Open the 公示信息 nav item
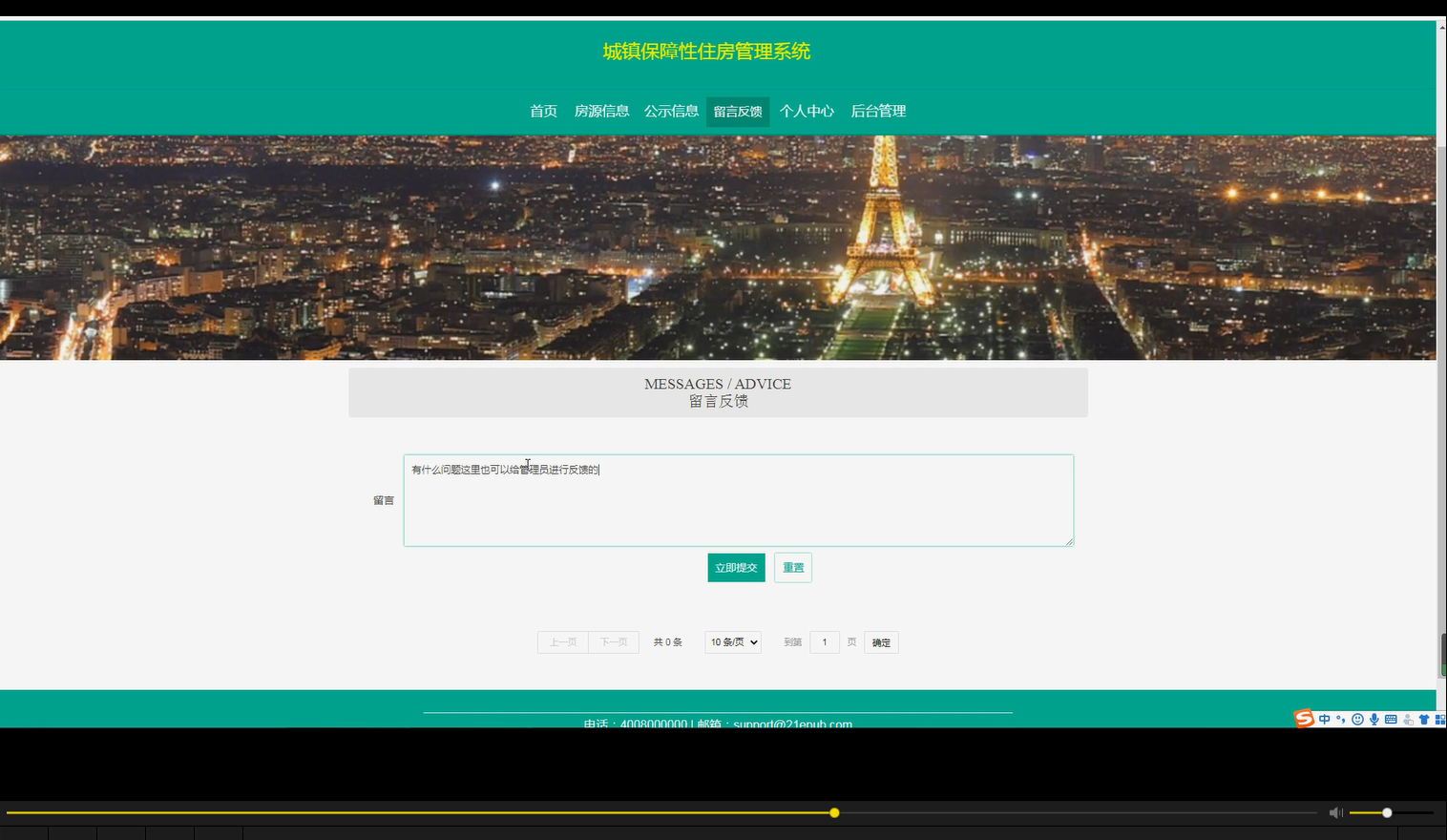The width and height of the screenshot is (1447, 840). (671, 111)
